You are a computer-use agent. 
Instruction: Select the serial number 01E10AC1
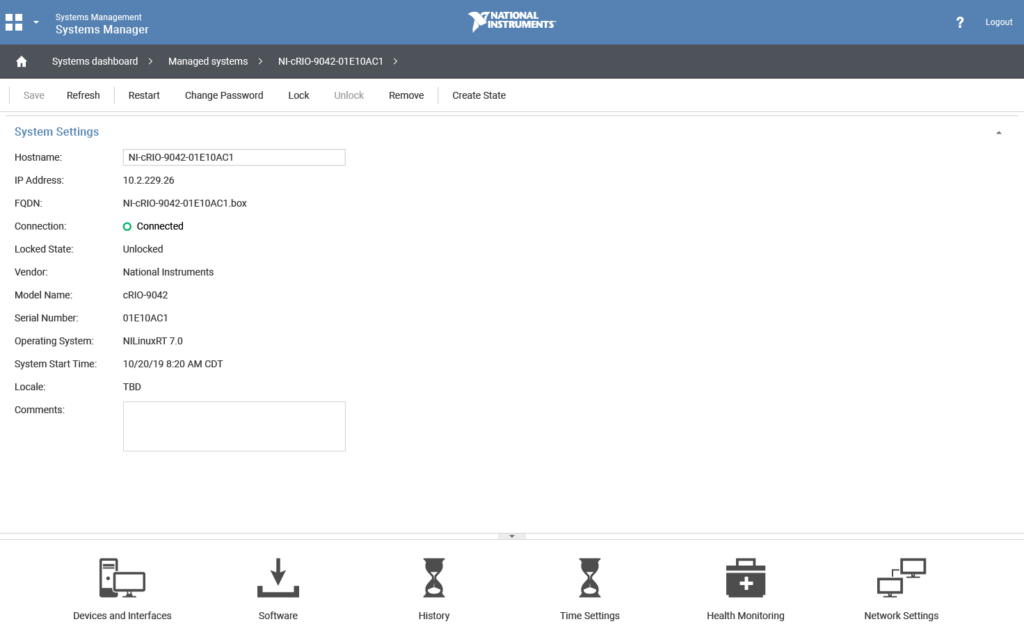(145, 318)
